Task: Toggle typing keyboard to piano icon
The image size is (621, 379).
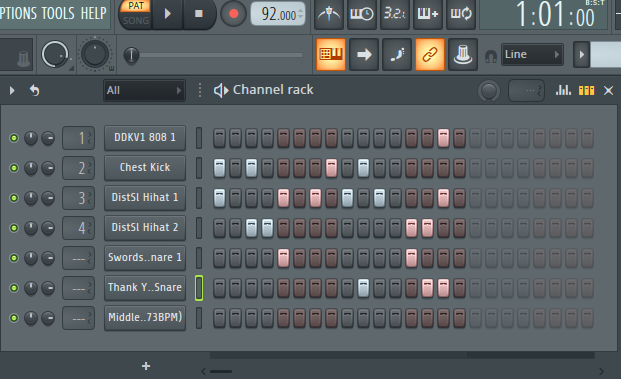Action: point(331,55)
